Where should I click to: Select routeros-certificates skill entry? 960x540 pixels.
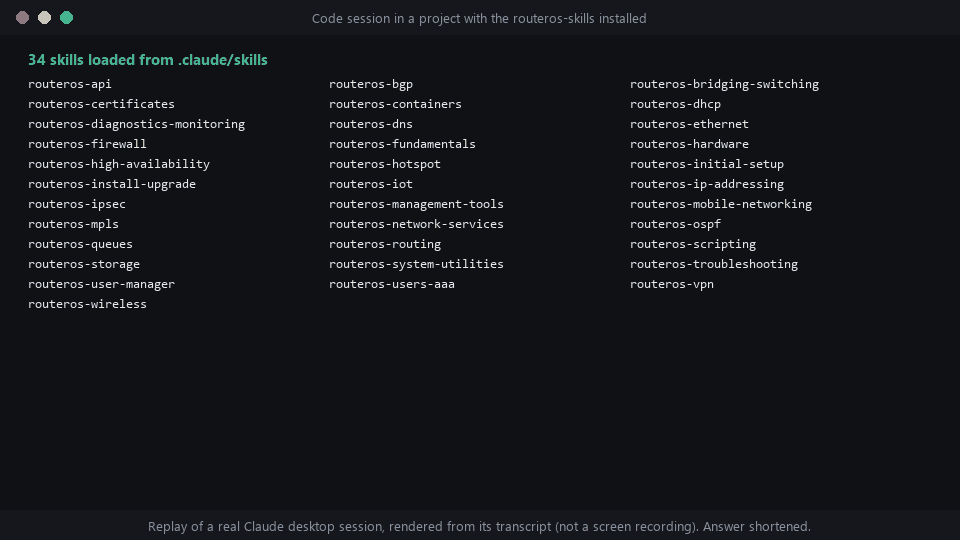click(x=102, y=104)
